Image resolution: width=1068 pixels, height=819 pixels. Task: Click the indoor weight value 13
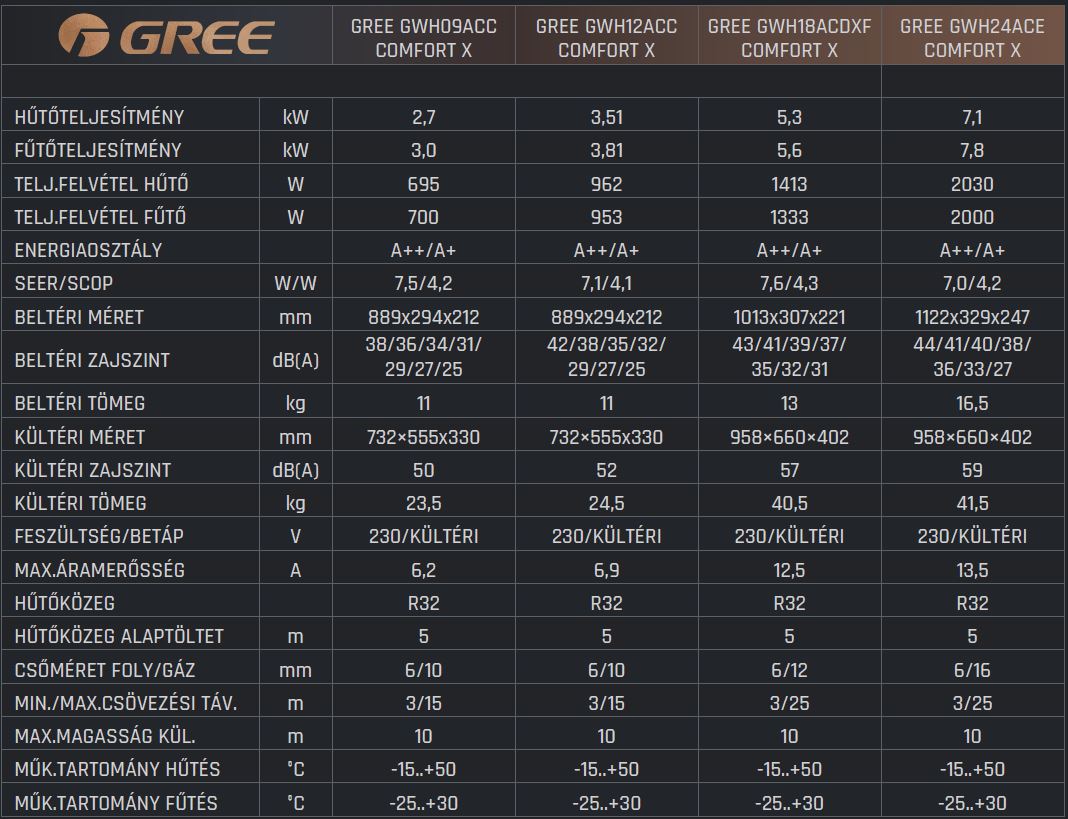(x=789, y=403)
